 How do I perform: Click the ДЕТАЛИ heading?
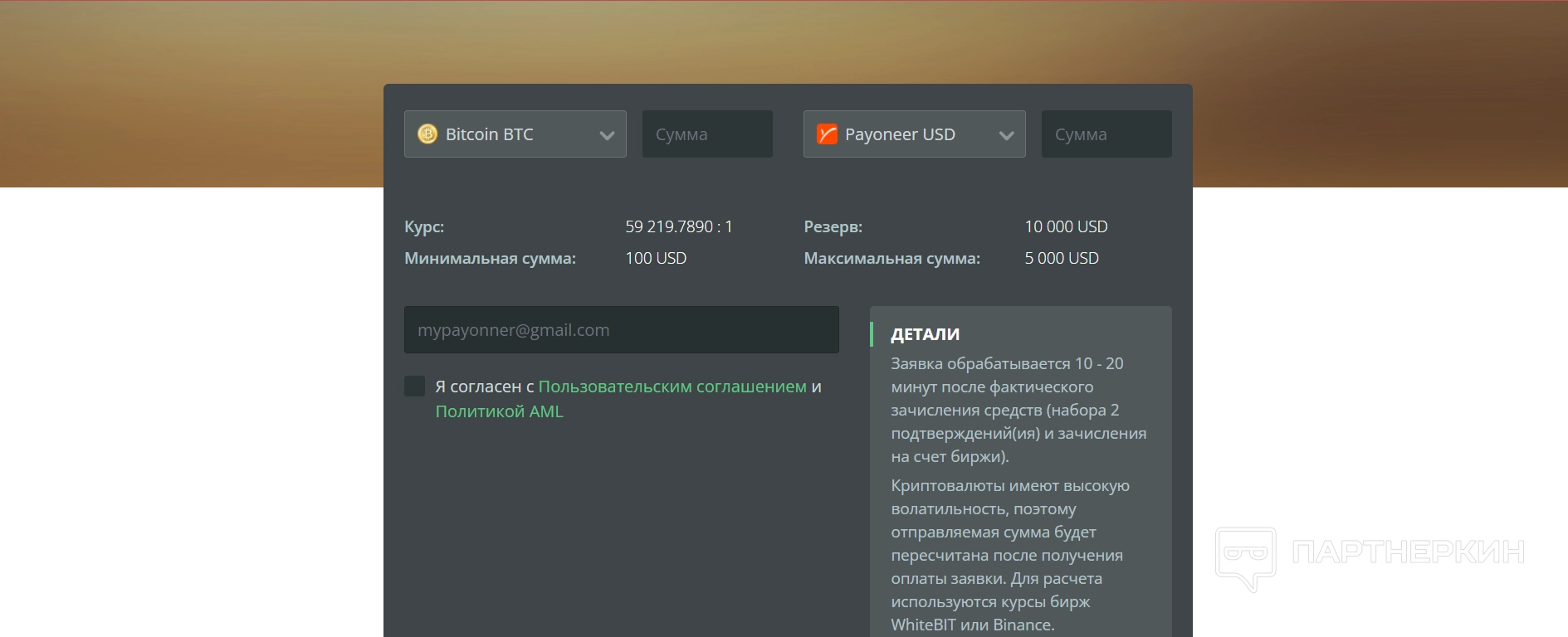(x=925, y=334)
